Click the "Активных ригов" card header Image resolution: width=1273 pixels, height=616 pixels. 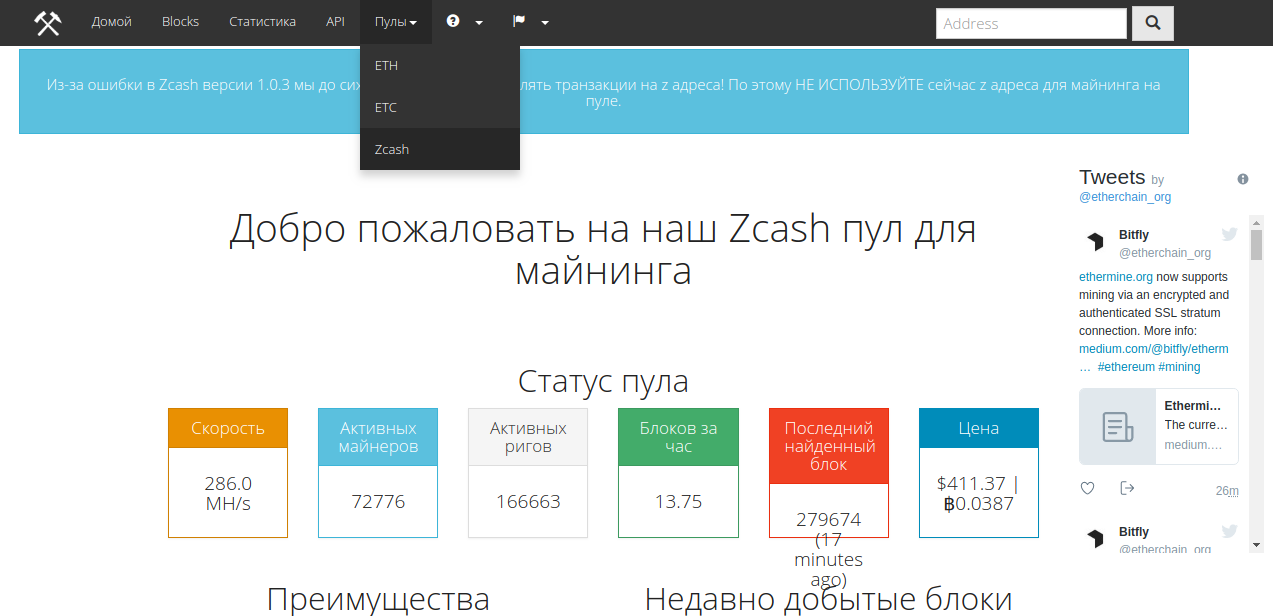click(x=528, y=437)
